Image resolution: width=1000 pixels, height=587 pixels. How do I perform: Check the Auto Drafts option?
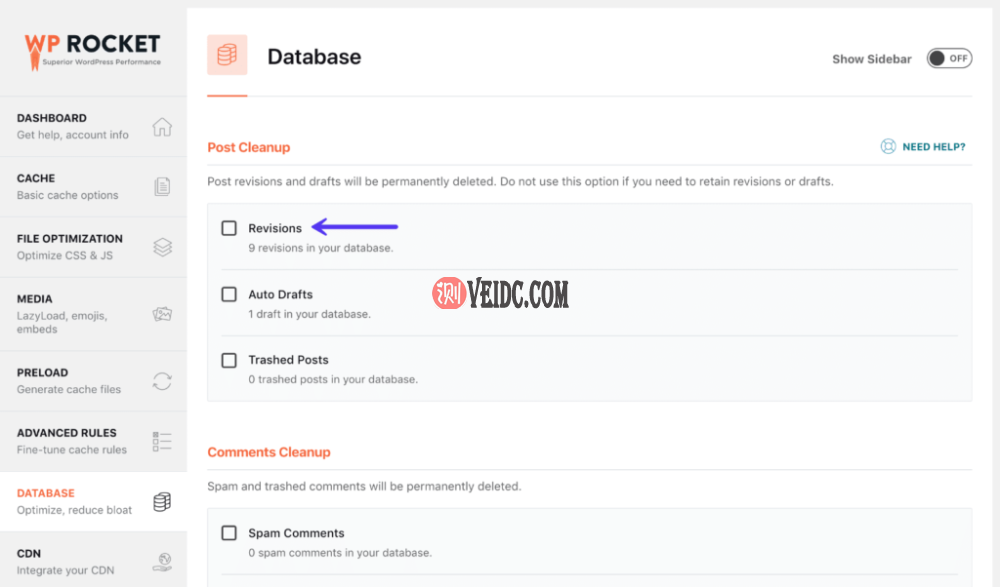click(x=229, y=294)
